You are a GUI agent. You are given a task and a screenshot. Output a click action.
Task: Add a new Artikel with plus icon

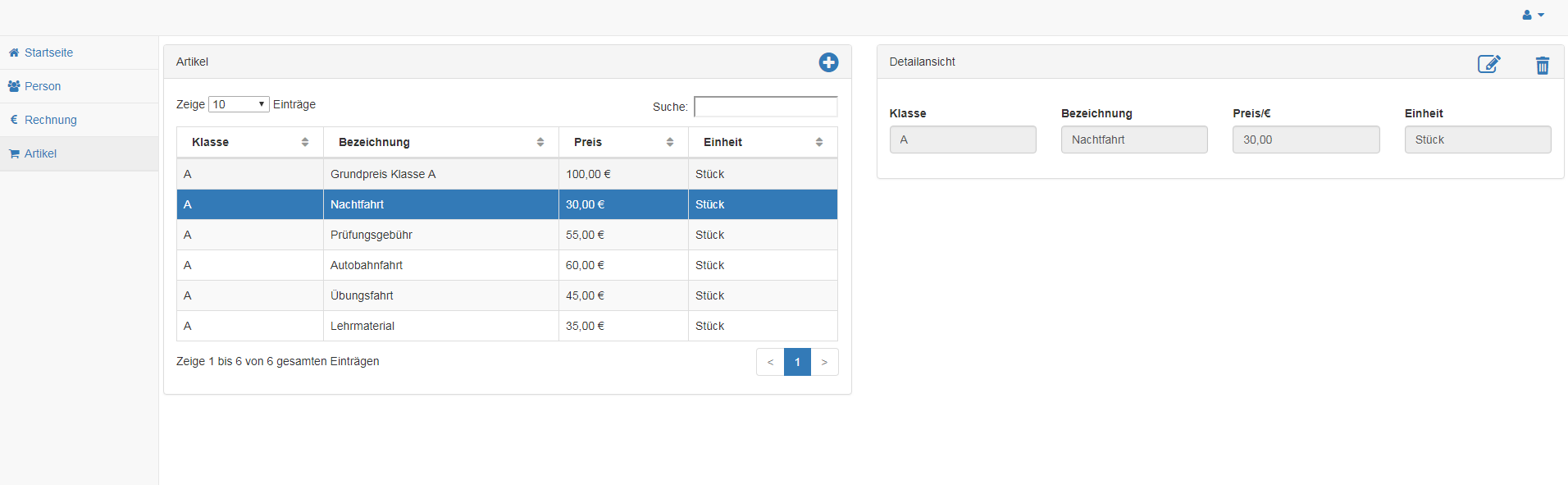(x=828, y=62)
